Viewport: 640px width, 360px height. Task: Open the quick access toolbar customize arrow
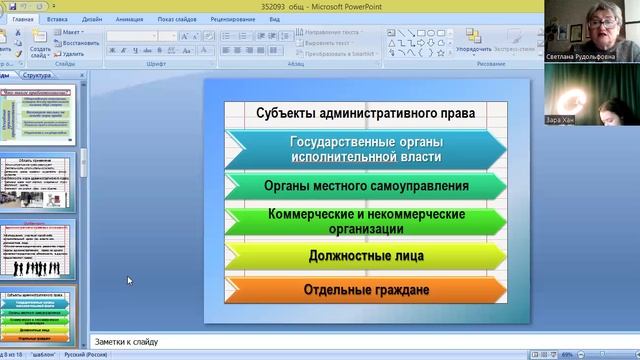(54, 7)
